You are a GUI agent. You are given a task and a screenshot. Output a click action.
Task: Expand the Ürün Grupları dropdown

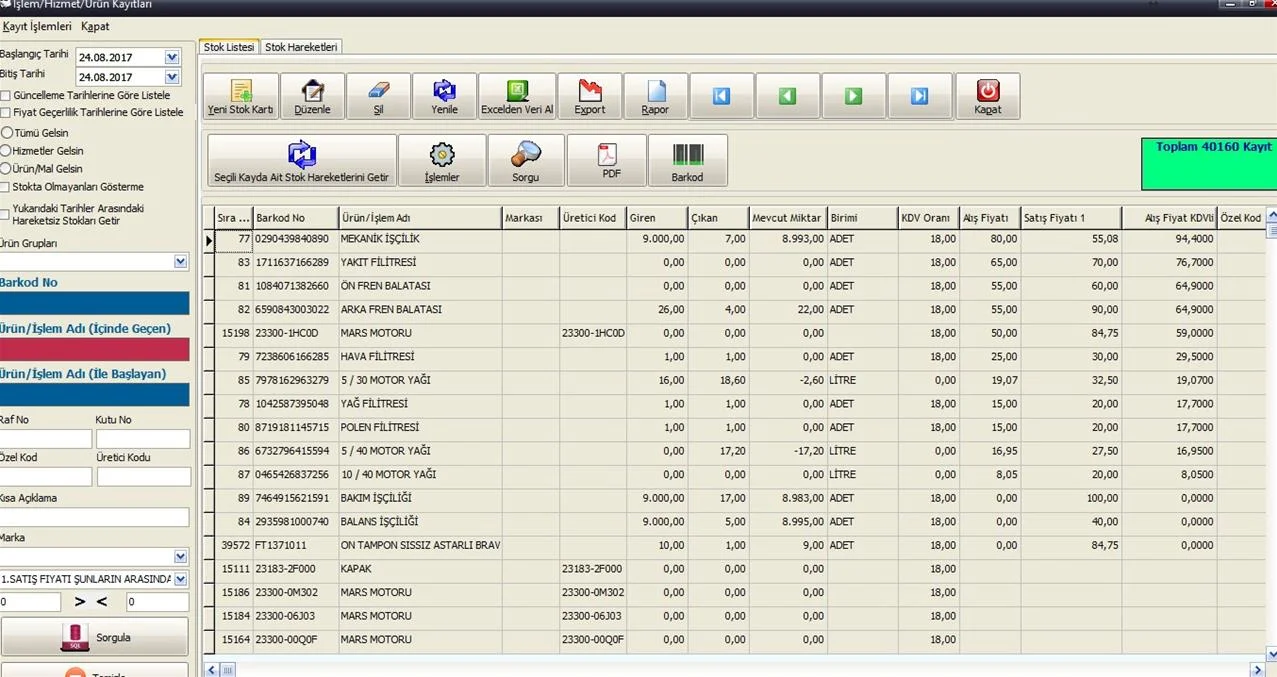tap(180, 262)
